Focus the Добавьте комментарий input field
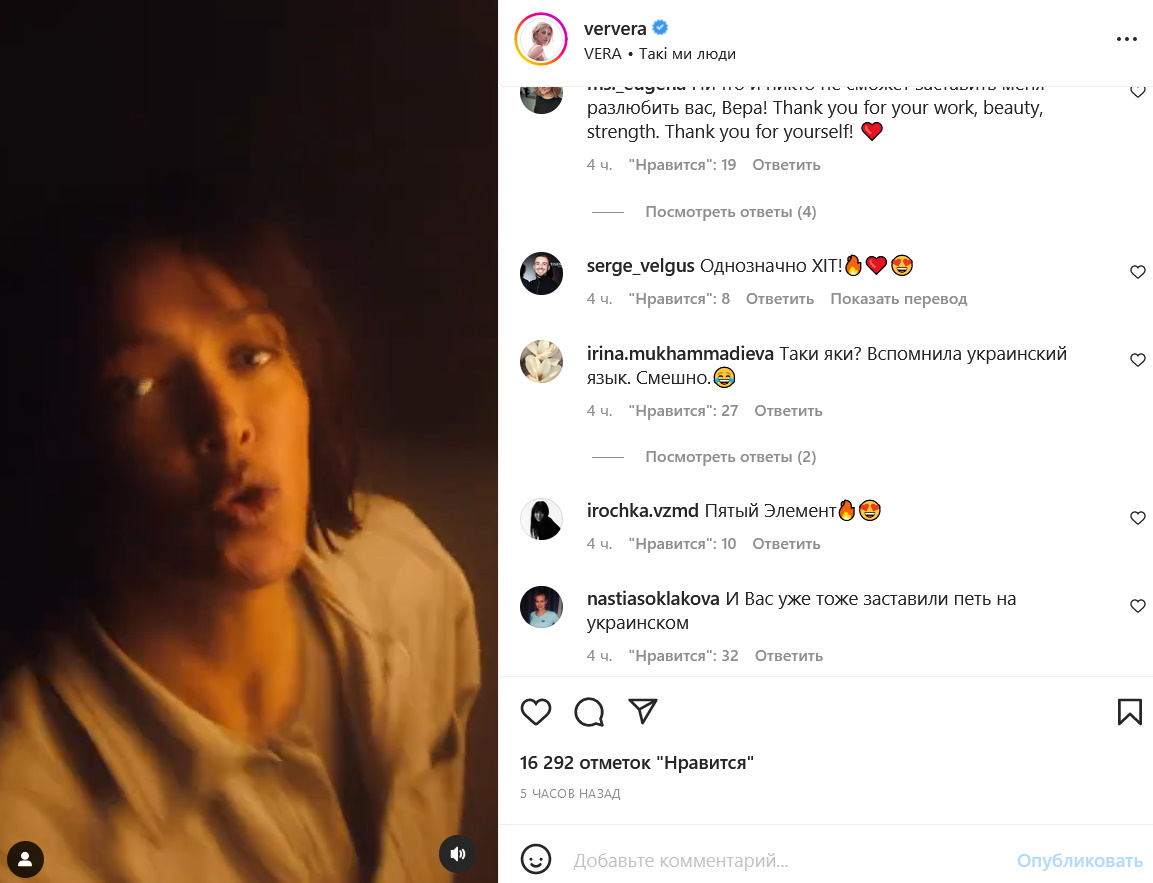The width and height of the screenshot is (1153, 883). click(x=787, y=860)
